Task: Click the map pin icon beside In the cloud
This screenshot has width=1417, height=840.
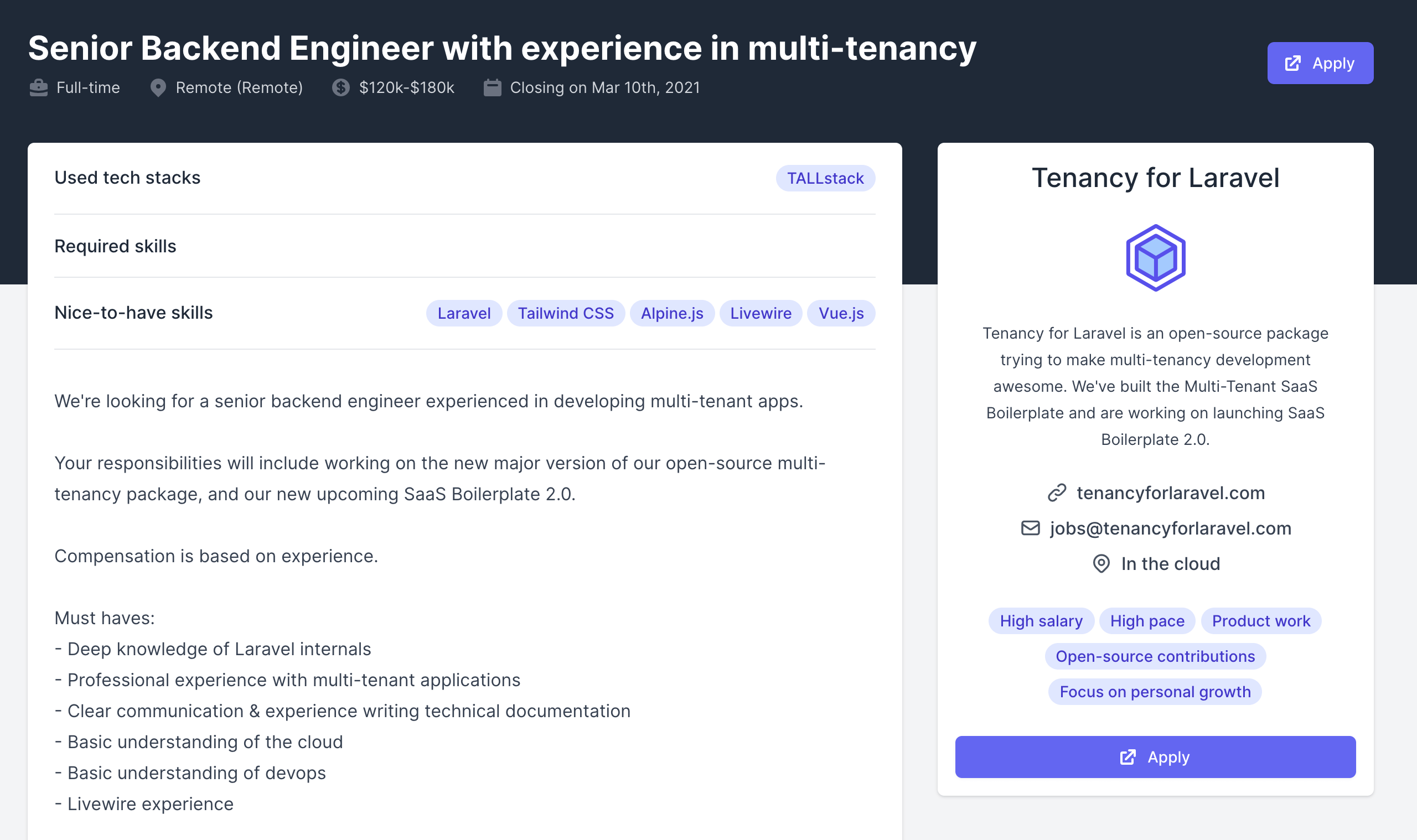Action: [1101, 564]
